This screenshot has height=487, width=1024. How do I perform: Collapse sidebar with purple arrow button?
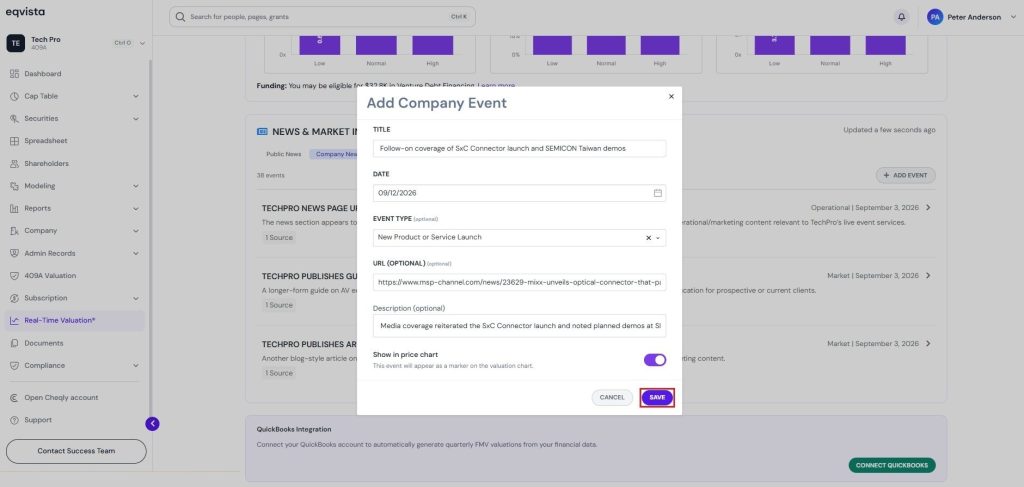tap(152, 424)
